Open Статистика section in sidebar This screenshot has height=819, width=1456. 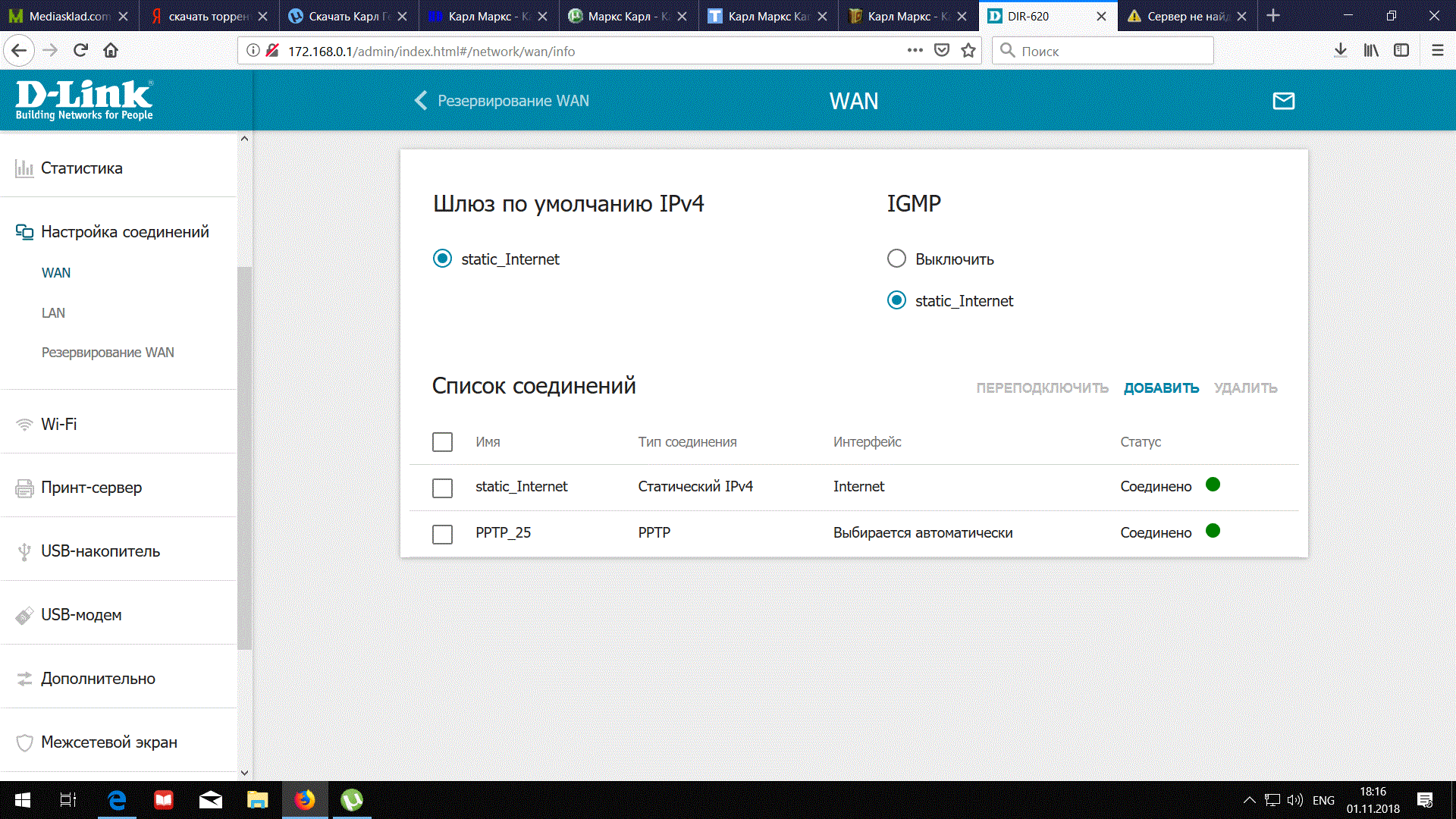tap(81, 168)
